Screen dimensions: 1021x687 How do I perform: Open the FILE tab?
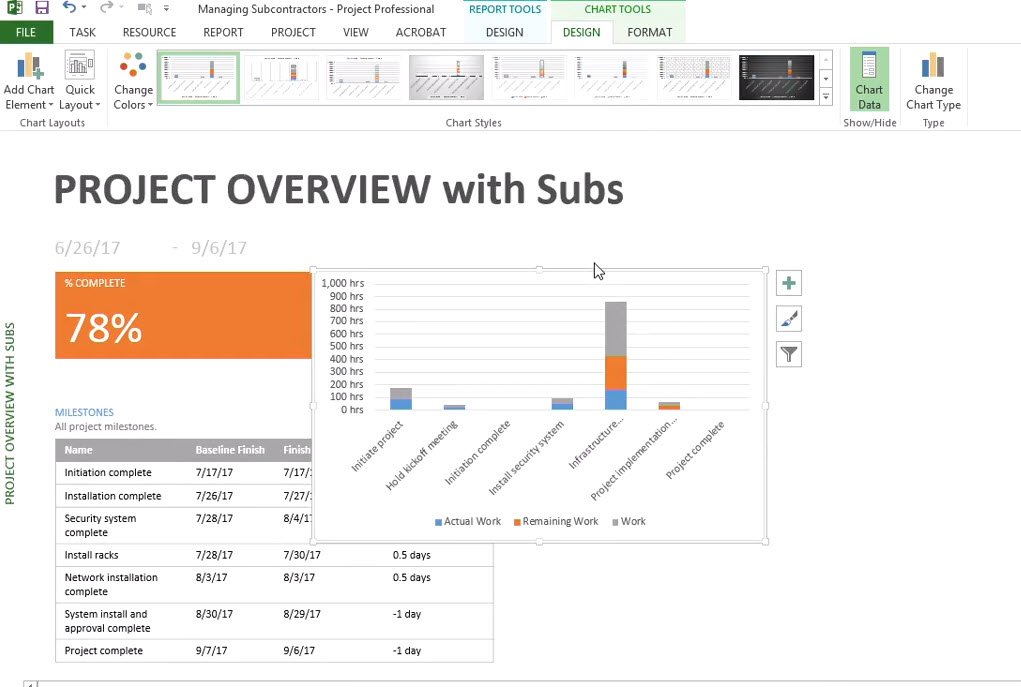click(26, 32)
